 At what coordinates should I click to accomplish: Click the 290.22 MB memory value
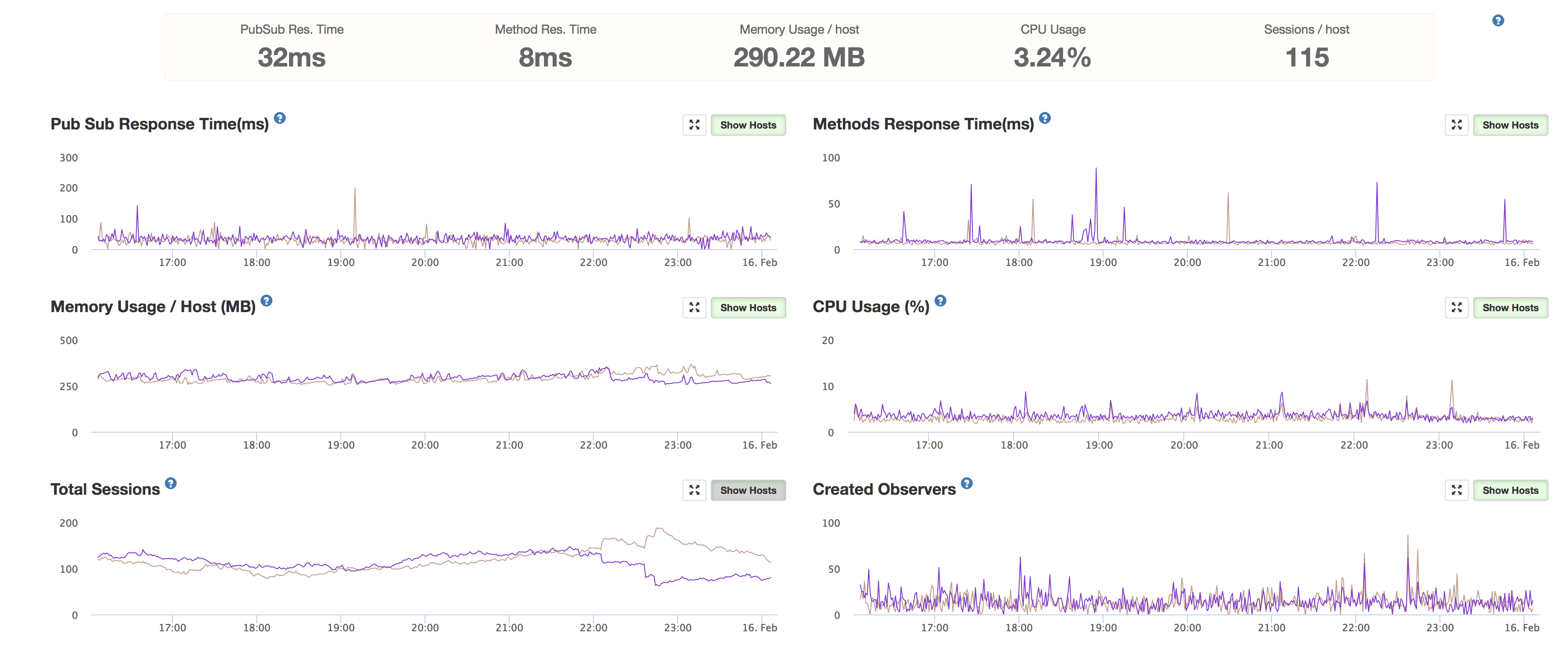coord(799,58)
